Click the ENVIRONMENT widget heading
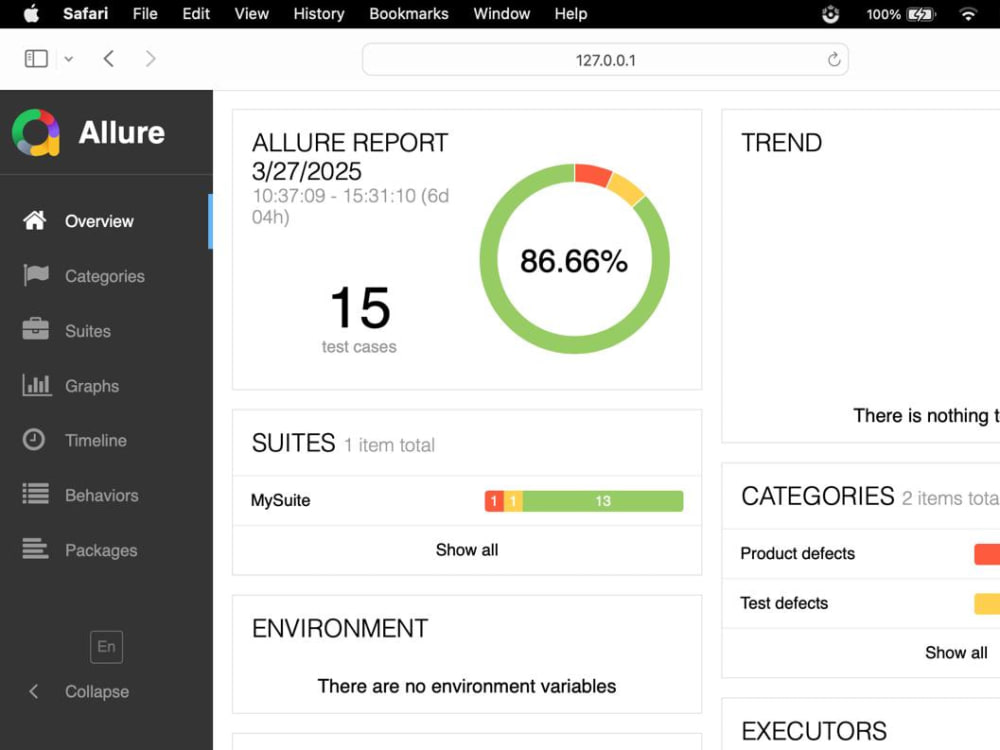 pyautogui.click(x=340, y=629)
